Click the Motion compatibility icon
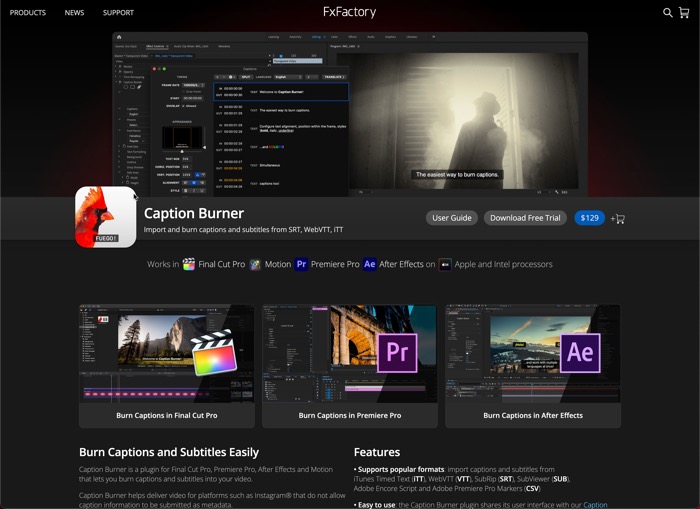The image size is (700, 509). click(255, 264)
